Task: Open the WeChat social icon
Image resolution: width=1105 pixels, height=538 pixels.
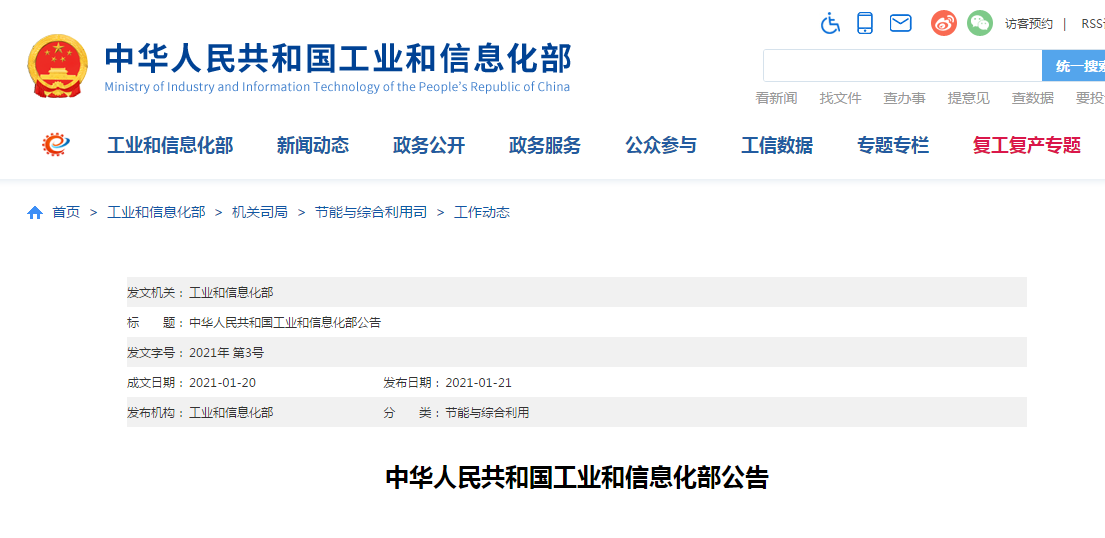Action: (x=979, y=23)
